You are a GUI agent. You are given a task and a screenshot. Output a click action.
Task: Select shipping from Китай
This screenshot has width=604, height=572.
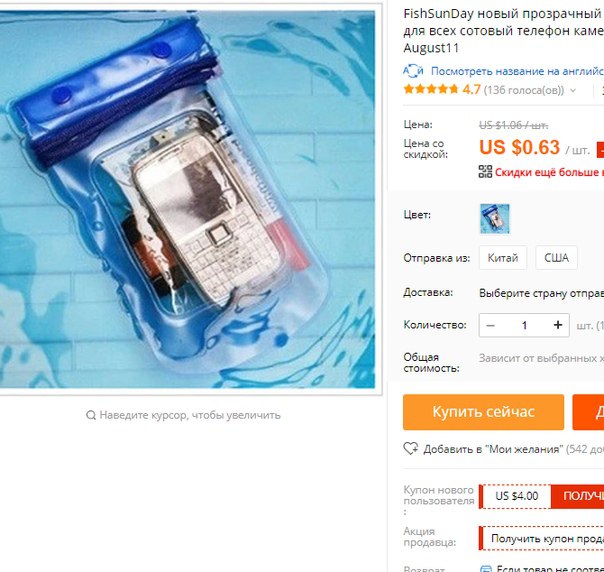coord(503,258)
